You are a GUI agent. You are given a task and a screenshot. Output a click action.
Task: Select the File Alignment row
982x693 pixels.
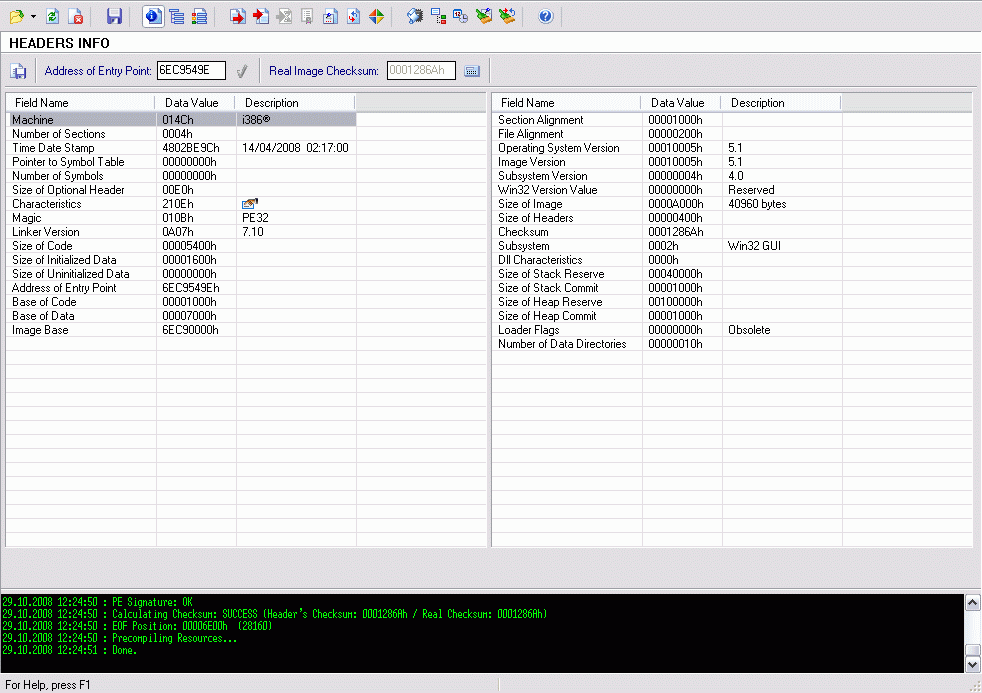(668, 134)
